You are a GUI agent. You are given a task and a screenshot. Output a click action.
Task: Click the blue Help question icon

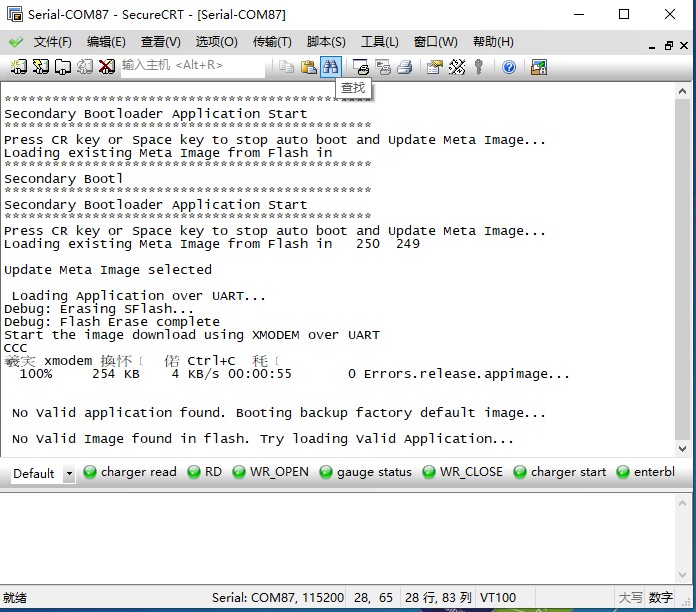tap(509, 67)
